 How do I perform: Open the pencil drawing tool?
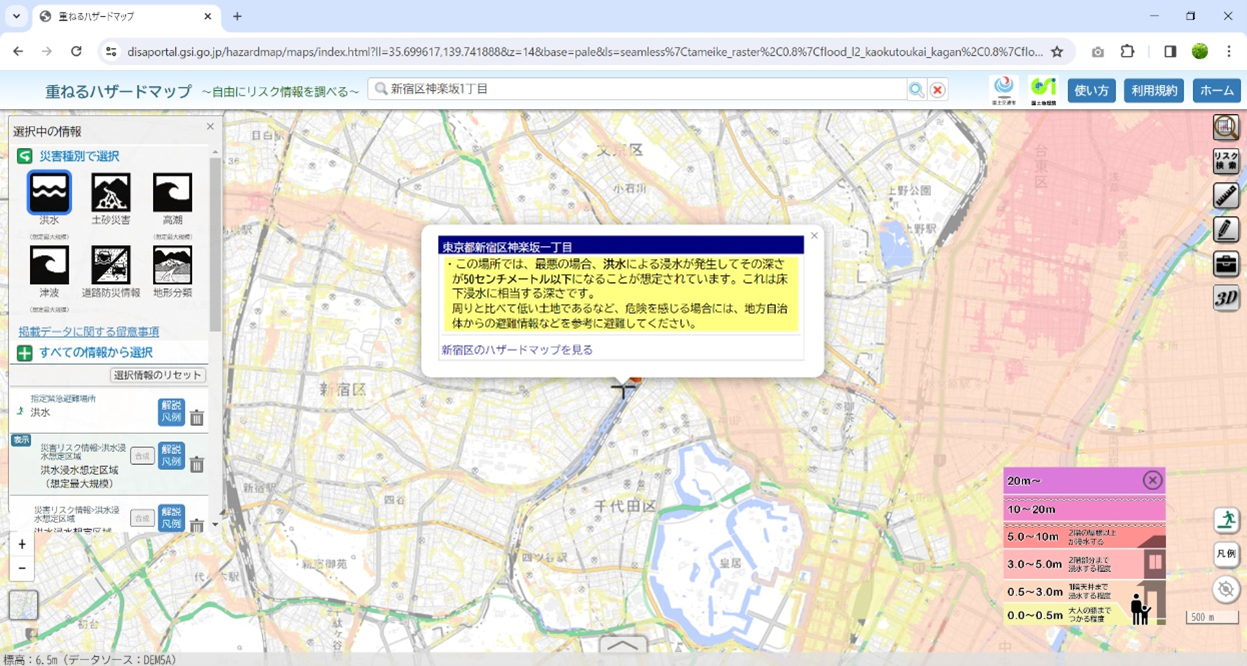(1226, 229)
